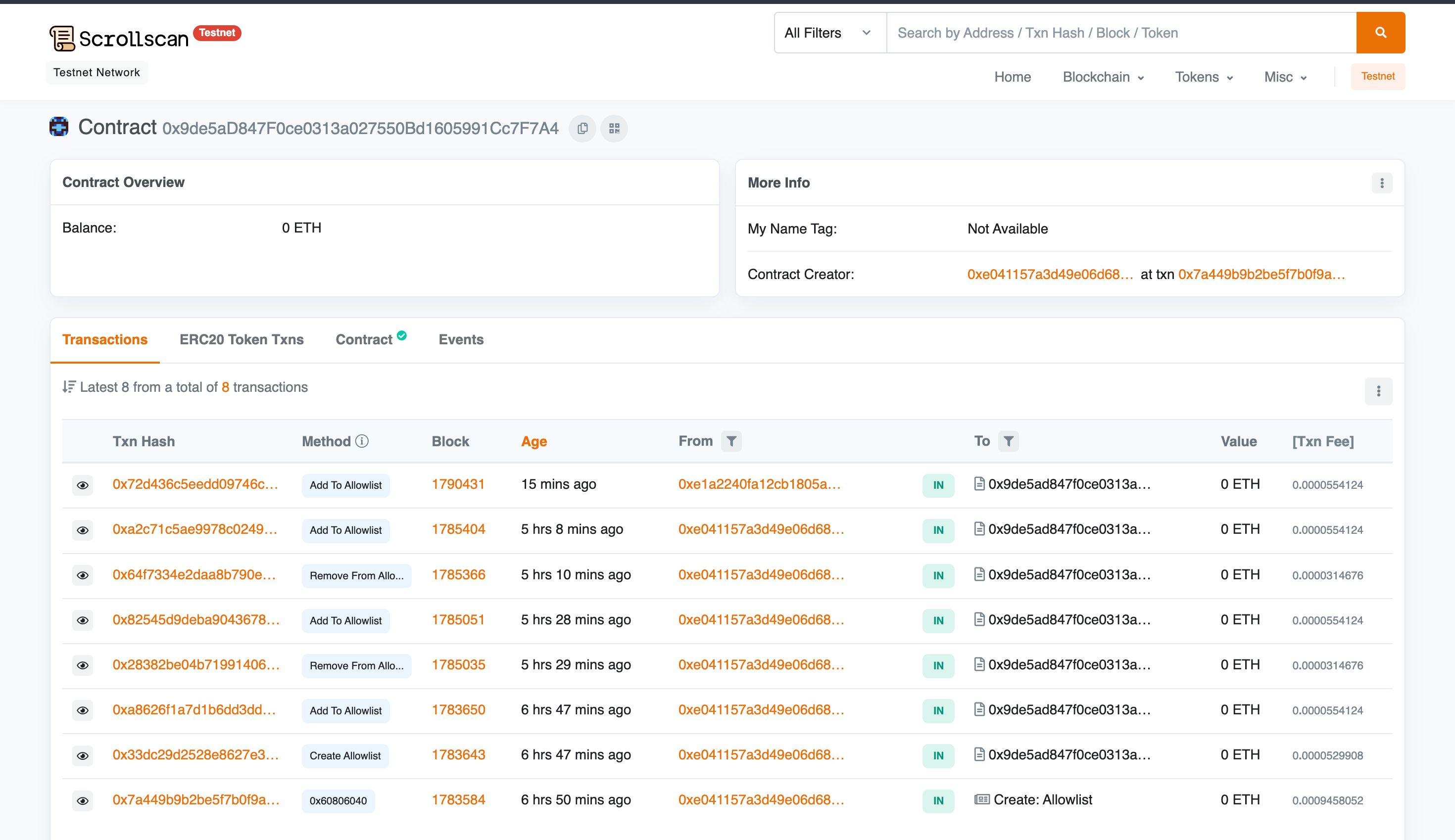Preview transaction 0x82545d9deba9043678 details
This screenshot has height=840, width=1455.
pyautogui.click(x=83, y=620)
